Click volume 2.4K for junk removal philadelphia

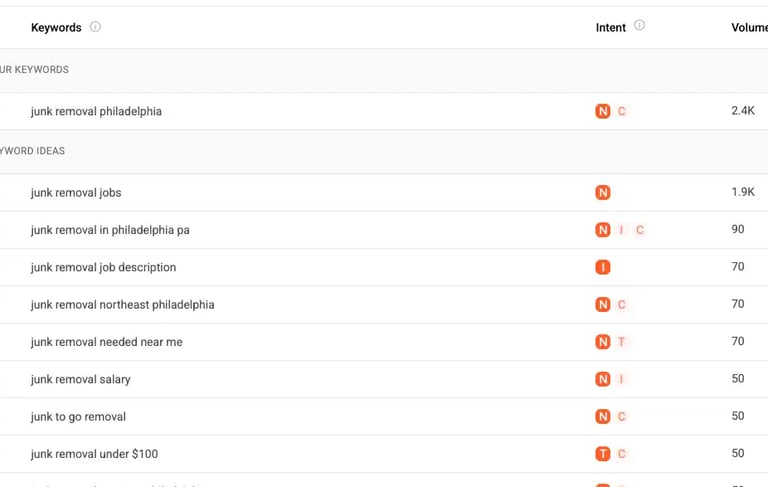coord(743,111)
